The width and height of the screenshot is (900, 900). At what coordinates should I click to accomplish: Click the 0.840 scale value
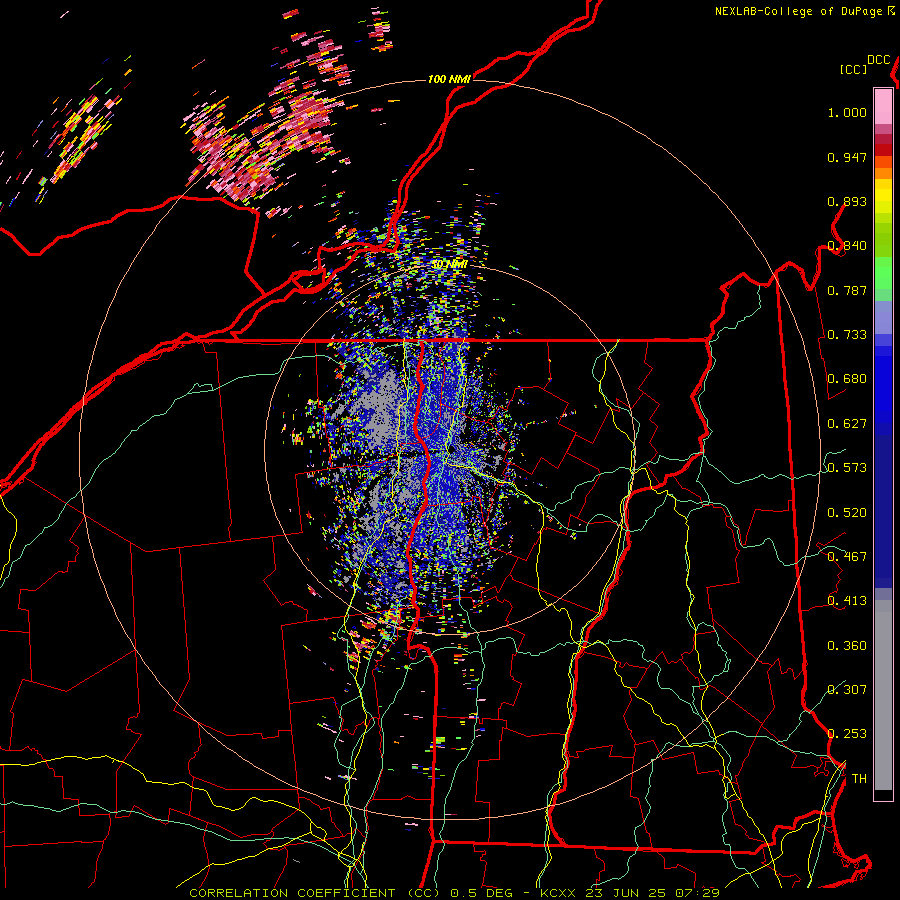pyautogui.click(x=847, y=246)
